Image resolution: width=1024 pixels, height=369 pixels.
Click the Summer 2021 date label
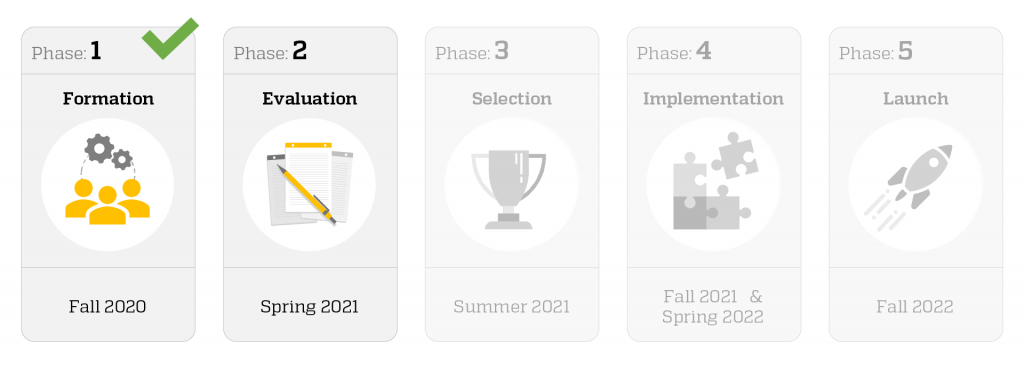(511, 306)
